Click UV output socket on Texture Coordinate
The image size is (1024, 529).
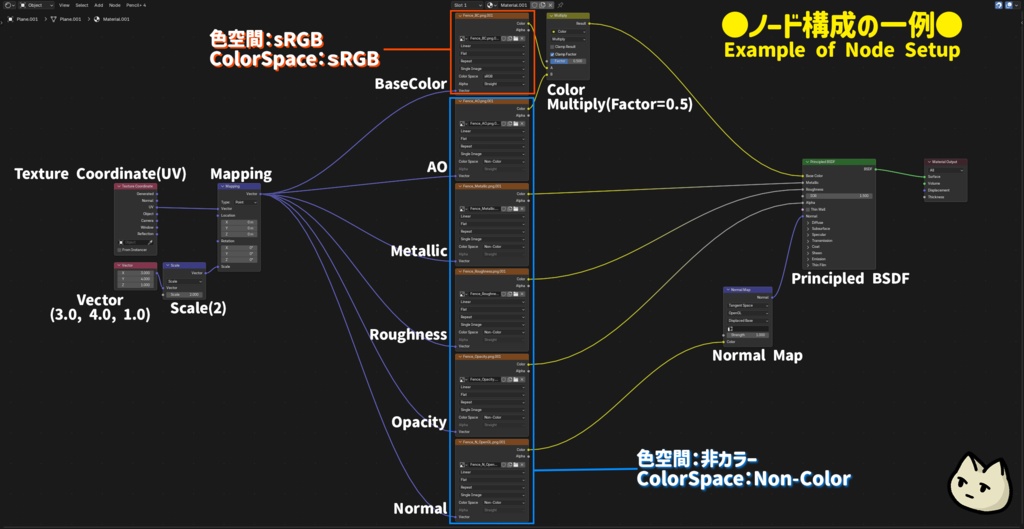click(157, 208)
